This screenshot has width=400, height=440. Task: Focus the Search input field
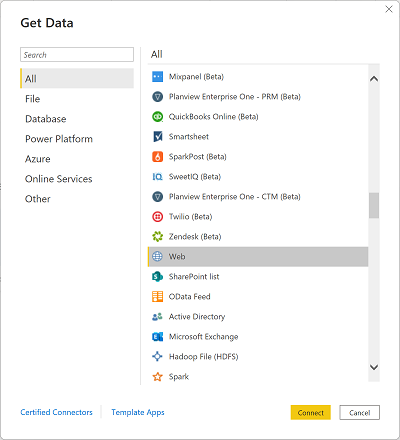77,55
